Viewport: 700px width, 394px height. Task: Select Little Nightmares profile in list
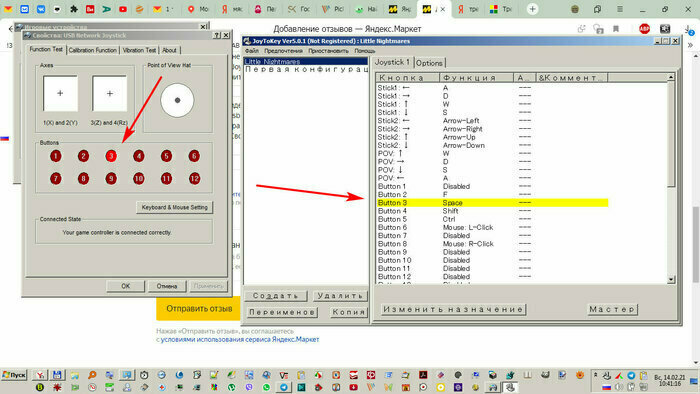(306, 62)
